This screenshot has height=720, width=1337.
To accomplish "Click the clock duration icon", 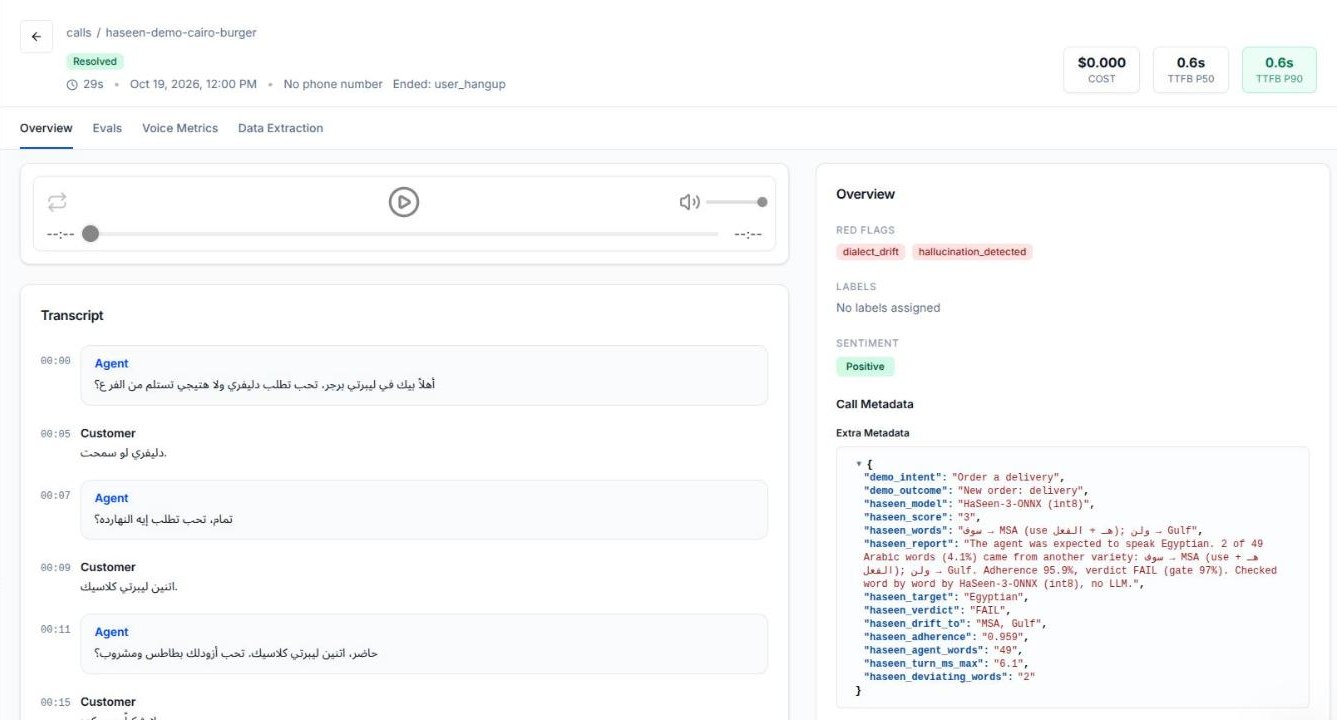I will (x=72, y=85).
